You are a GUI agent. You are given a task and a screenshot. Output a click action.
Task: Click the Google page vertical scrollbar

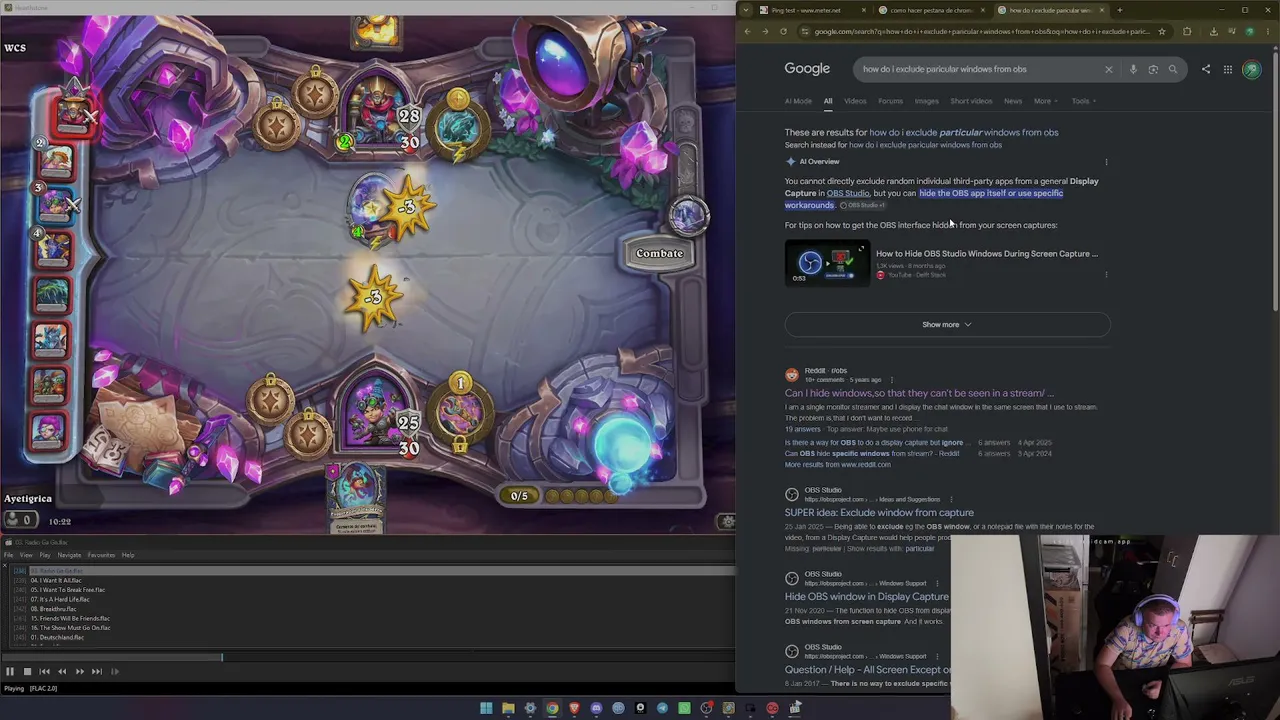click(1275, 180)
